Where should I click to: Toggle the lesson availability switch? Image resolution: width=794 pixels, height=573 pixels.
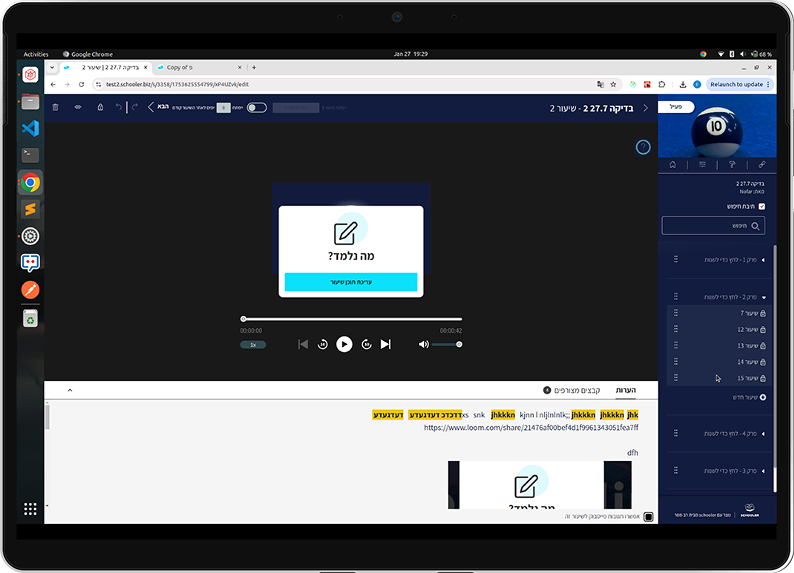pos(257,107)
